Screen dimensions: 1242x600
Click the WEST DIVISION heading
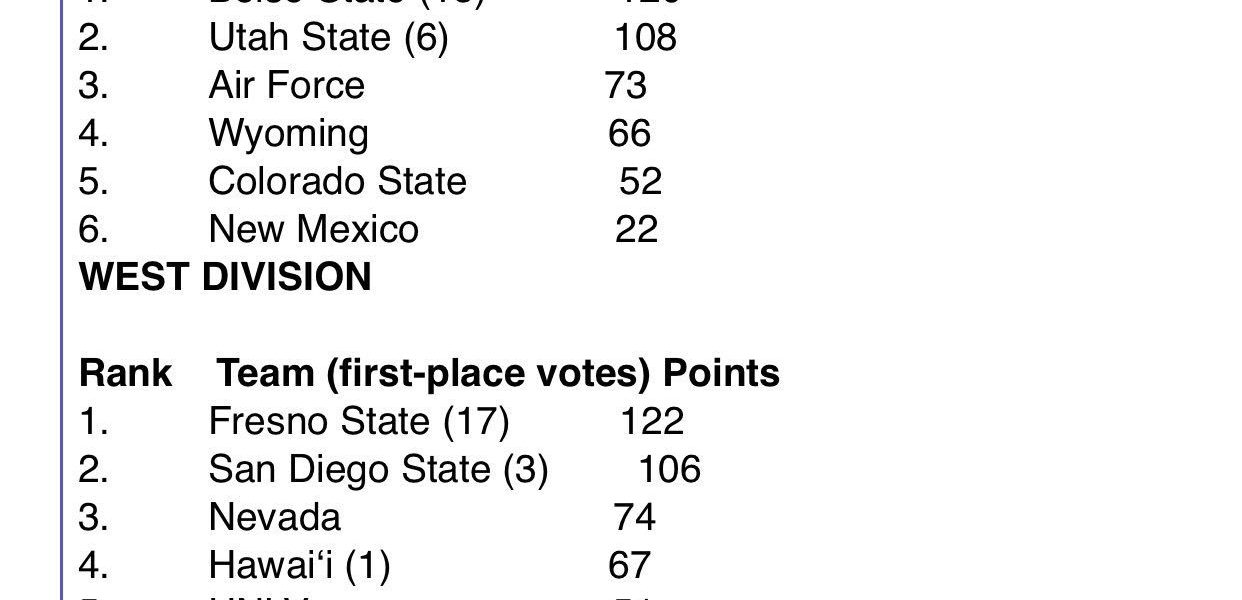225,277
